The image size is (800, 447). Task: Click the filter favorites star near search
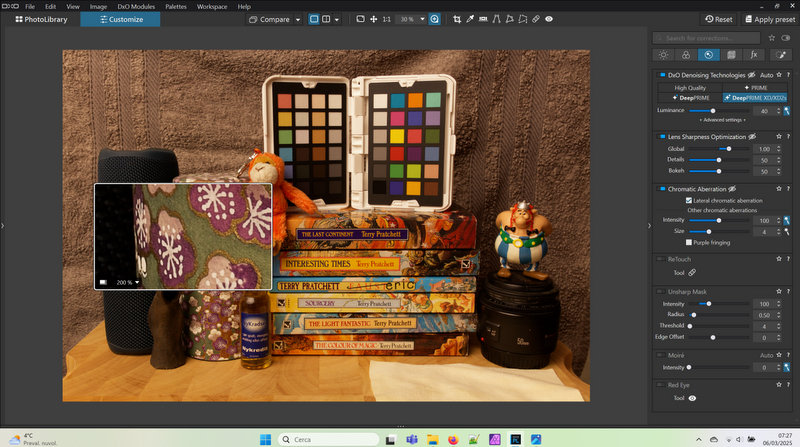pos(771,38)
